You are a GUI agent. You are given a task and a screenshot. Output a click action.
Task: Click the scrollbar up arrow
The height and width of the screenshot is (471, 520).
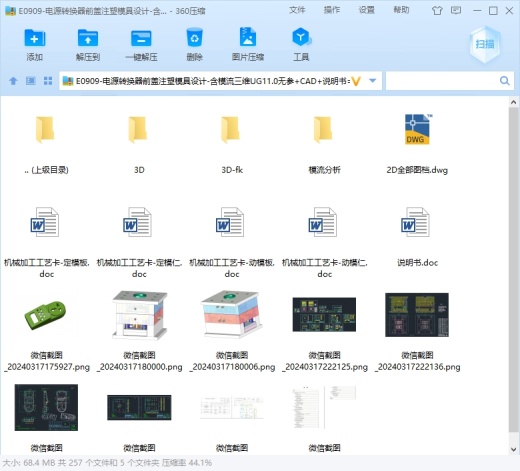coord(514,103)
